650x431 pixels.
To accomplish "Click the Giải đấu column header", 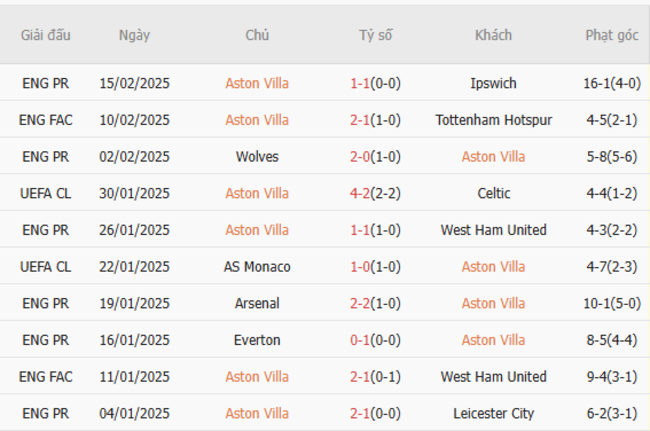I will 45,35.
